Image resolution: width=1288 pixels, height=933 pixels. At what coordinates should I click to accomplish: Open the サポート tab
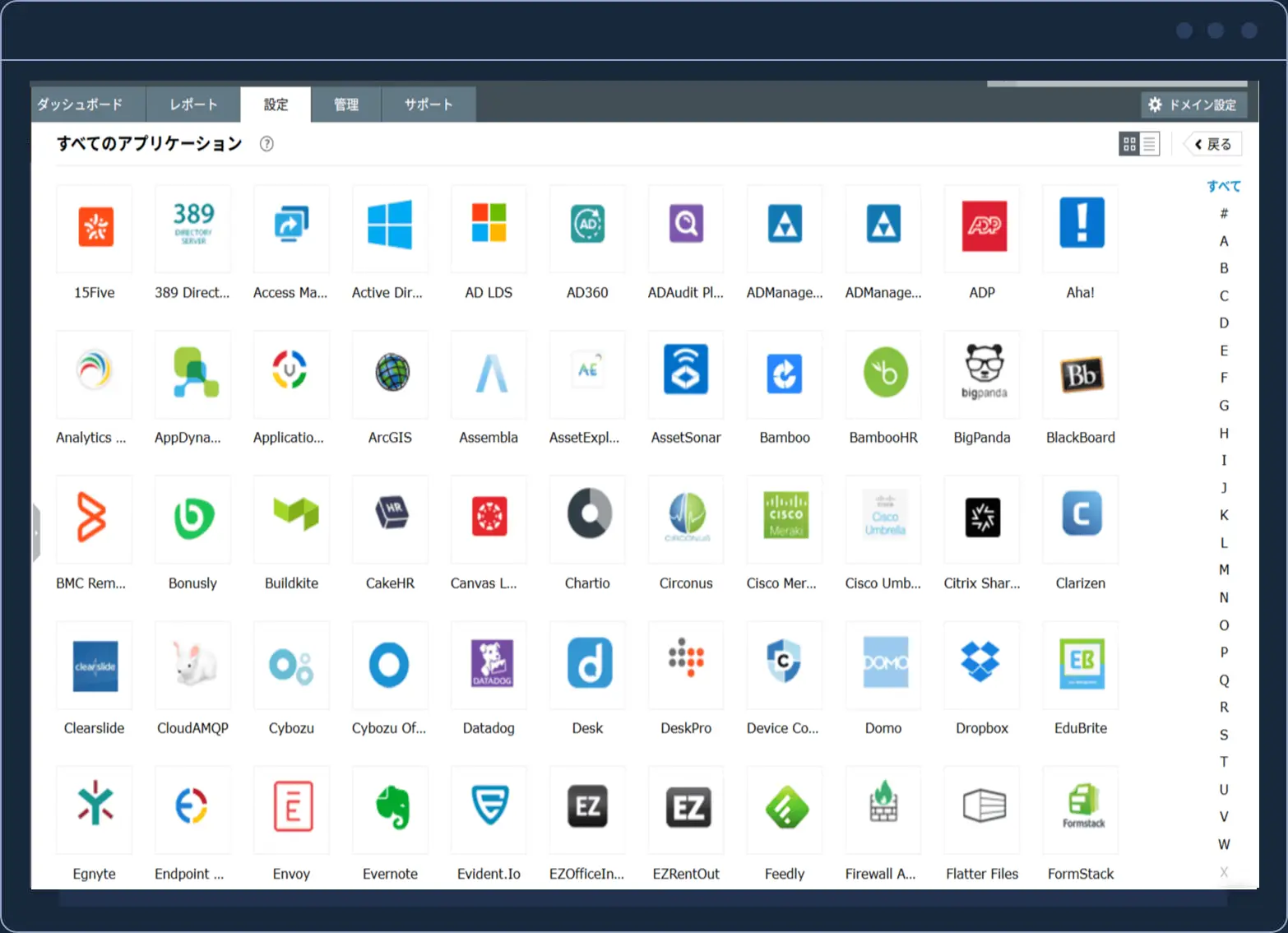point(429,104)
